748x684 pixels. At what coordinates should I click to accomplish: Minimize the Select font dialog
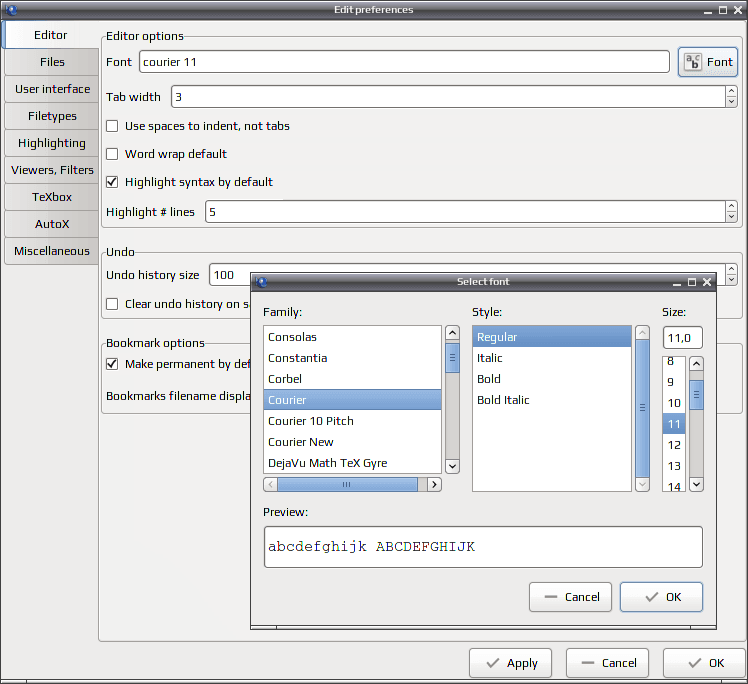pyautogui.click(x=676, y=283)
